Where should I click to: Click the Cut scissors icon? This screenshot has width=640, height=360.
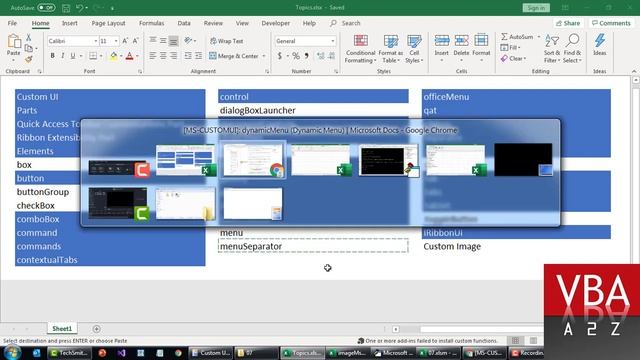29,38
